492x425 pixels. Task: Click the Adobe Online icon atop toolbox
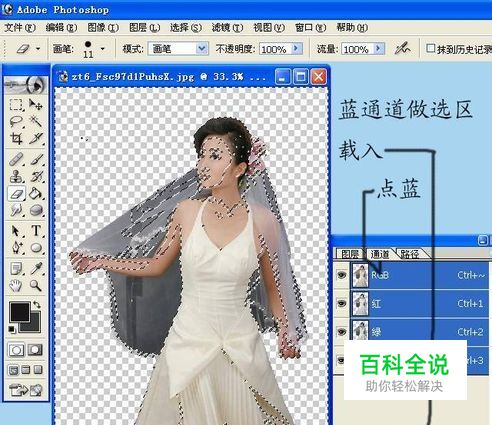26,85
